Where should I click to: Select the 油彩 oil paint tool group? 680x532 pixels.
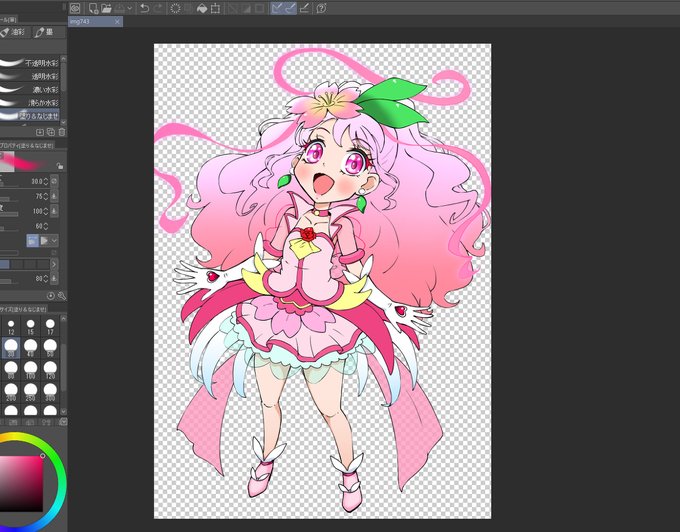click(13, 32)
